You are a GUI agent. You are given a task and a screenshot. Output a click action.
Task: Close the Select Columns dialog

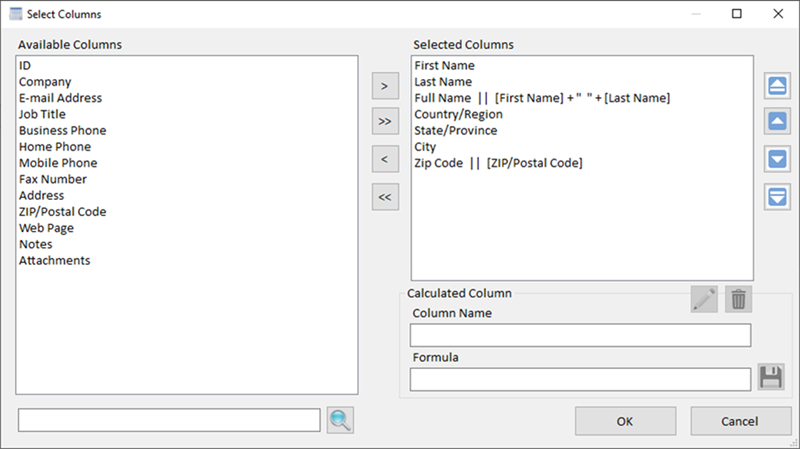778,14
